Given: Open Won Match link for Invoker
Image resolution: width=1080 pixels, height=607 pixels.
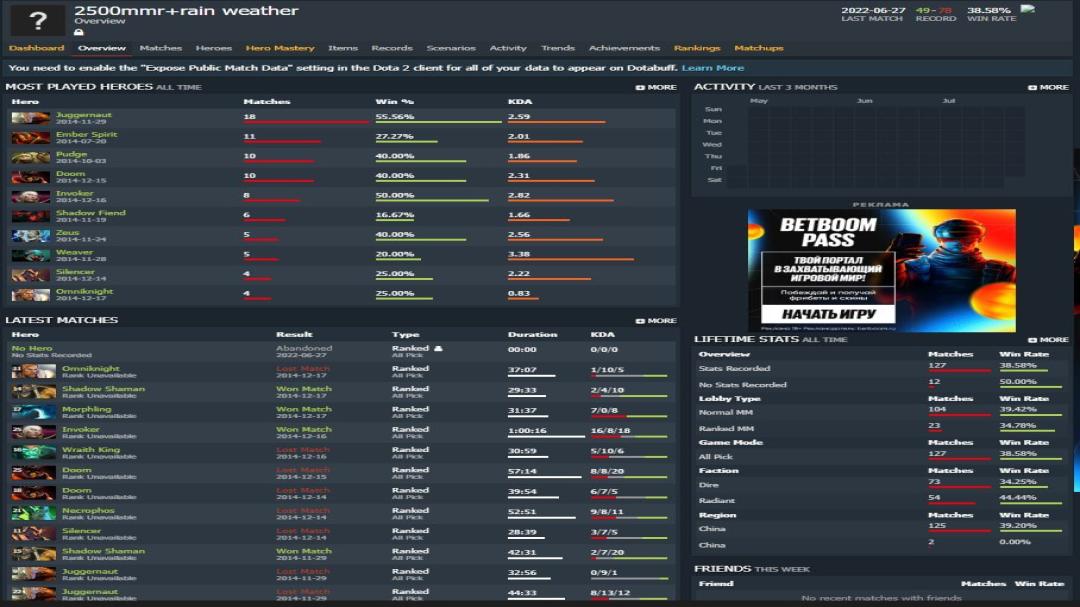Looking at the screenshot, I should (304, 429).
